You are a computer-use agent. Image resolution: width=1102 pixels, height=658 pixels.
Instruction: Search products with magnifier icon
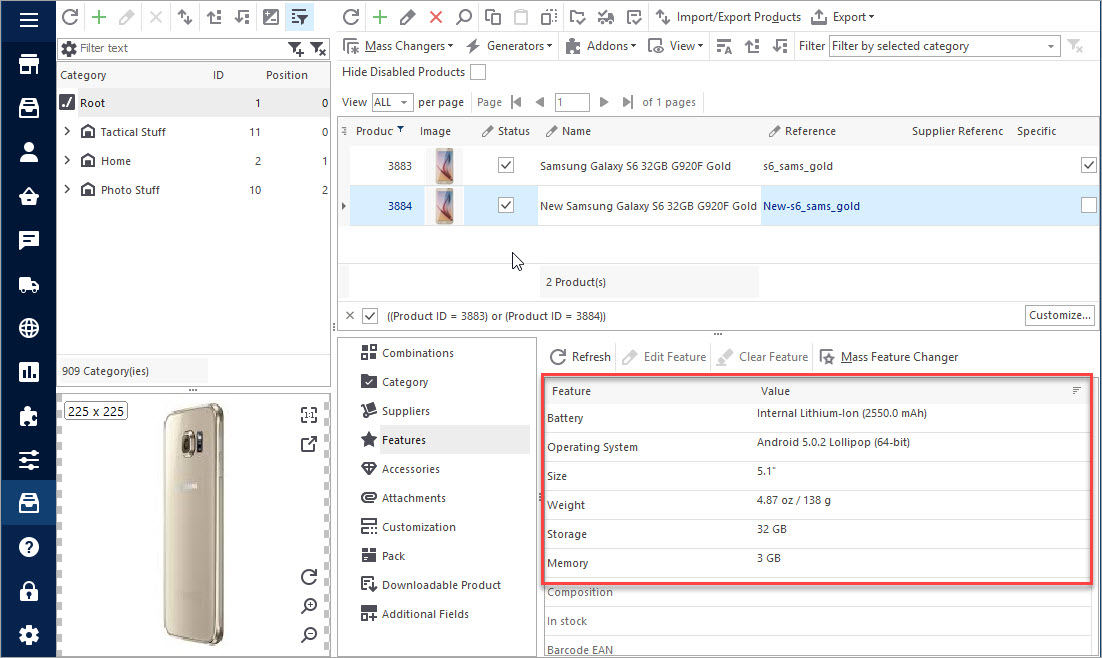(x=464, y=17)
